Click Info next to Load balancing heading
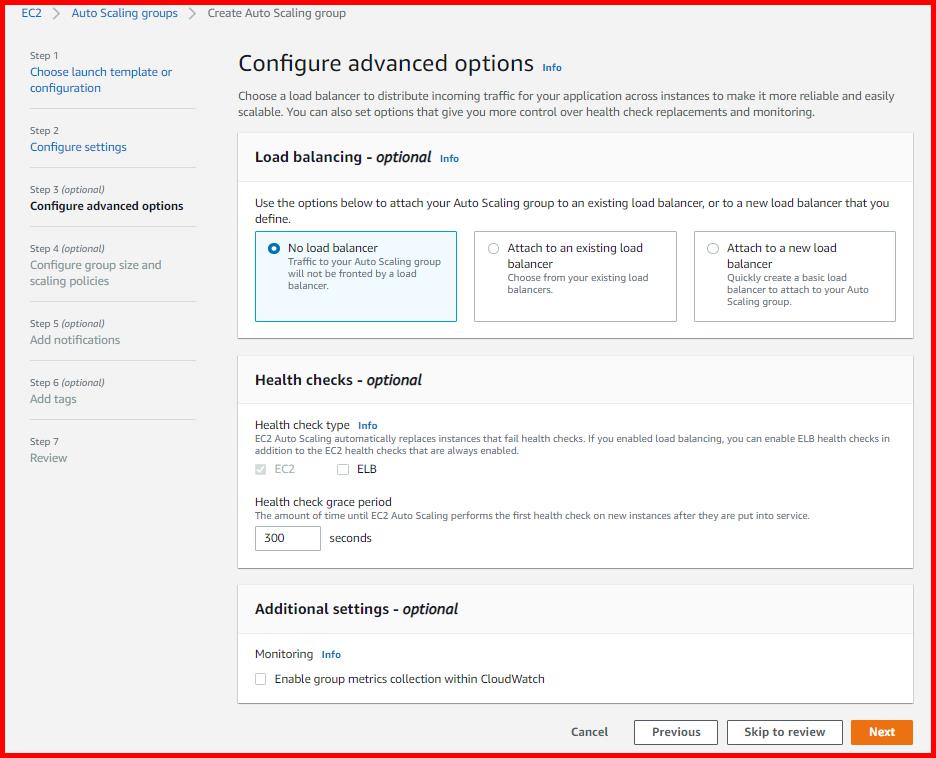 point(448,158)
